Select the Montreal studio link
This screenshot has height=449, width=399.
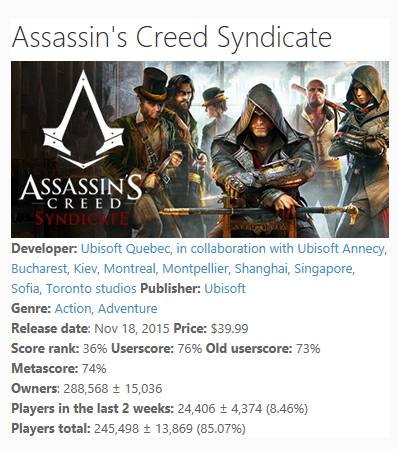tap(129, 269)
